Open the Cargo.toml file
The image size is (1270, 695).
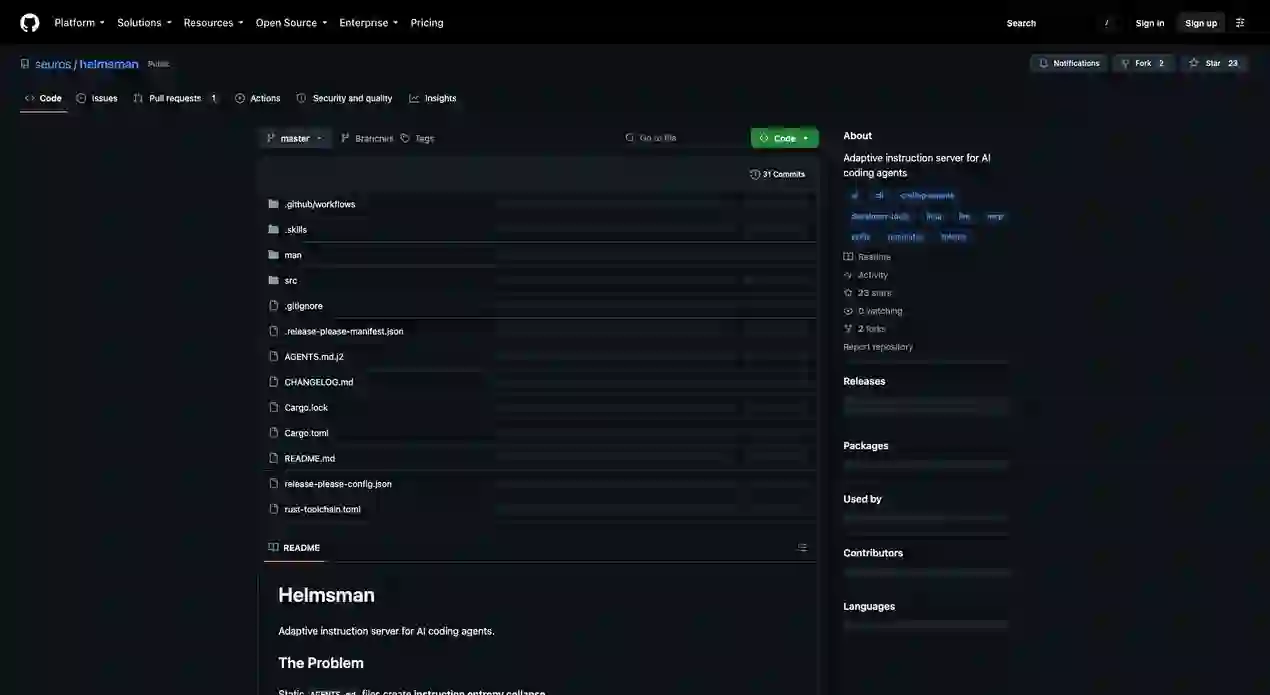tap(307, 433)
